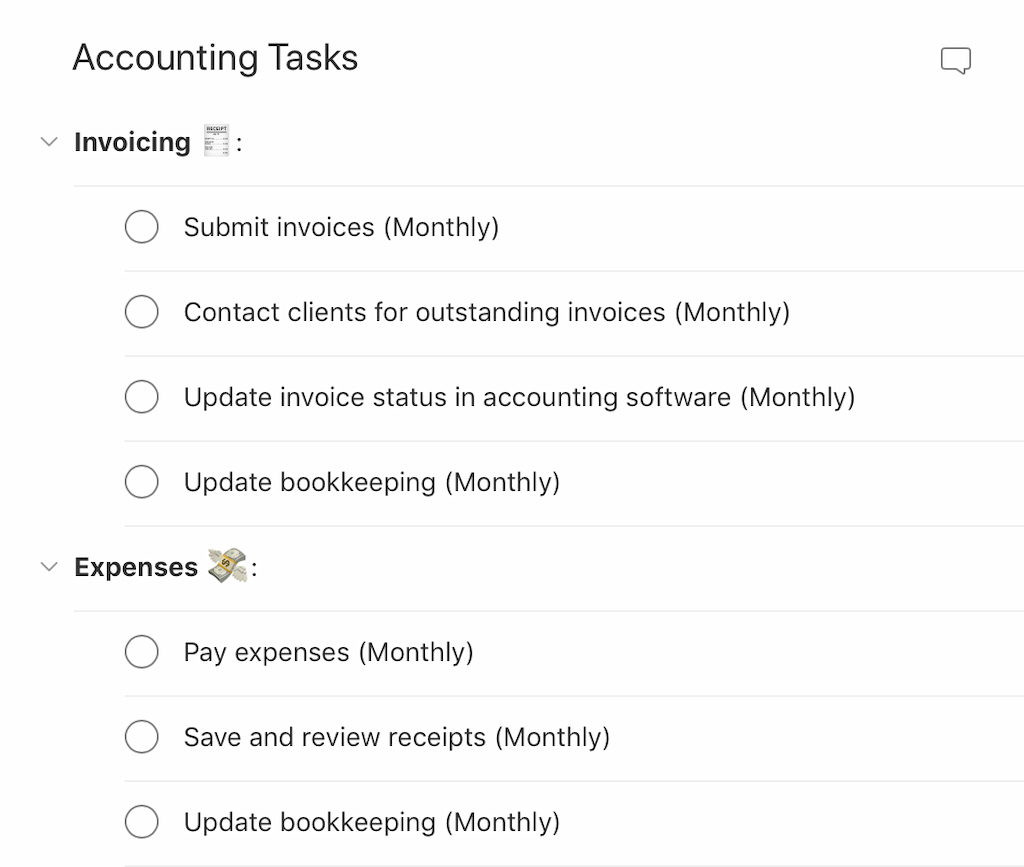Collapse the Expenses section
Image resolution: width=1024 pixels, height=867 pixels.
pos(49,566)
